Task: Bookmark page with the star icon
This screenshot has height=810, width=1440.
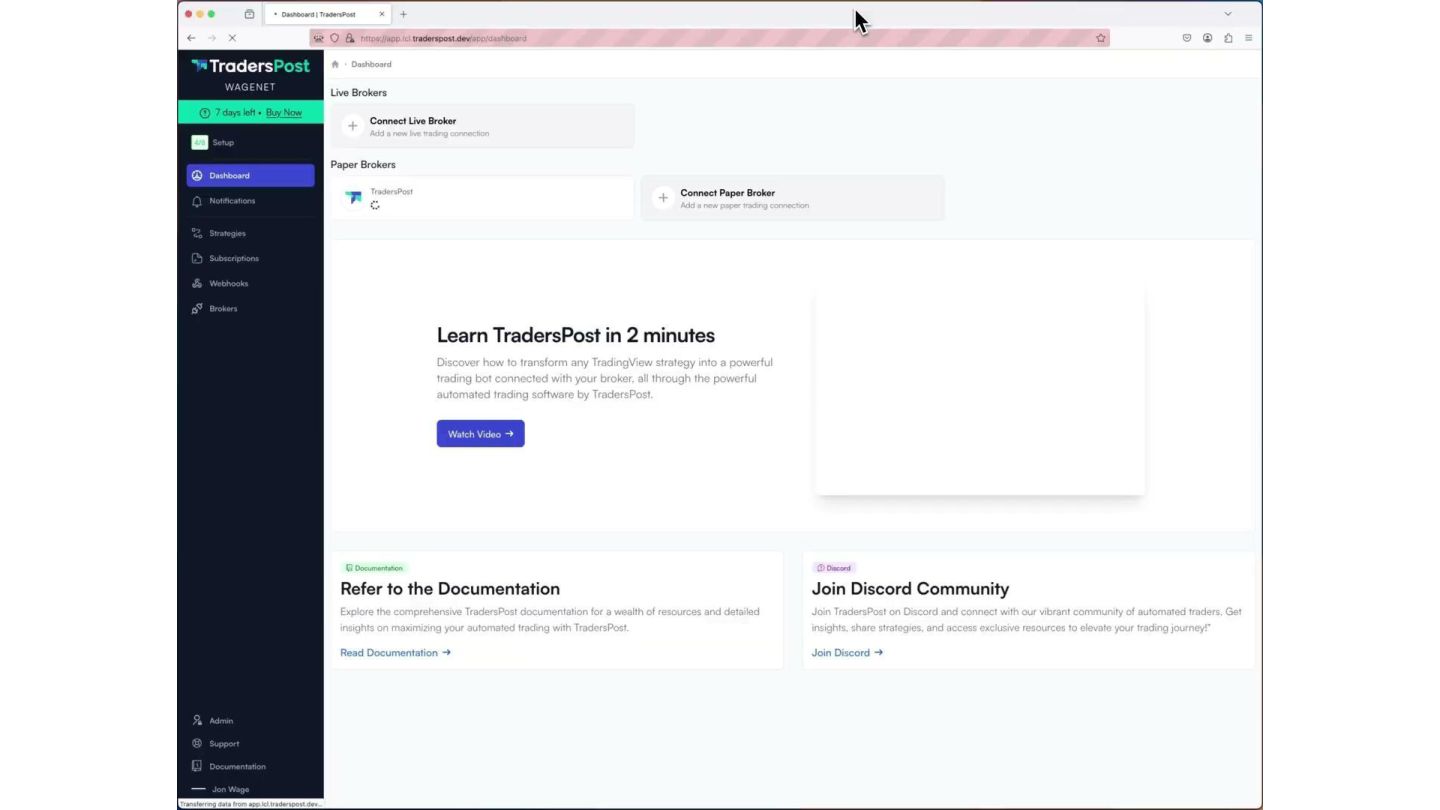Action: tap(1100, 38)
